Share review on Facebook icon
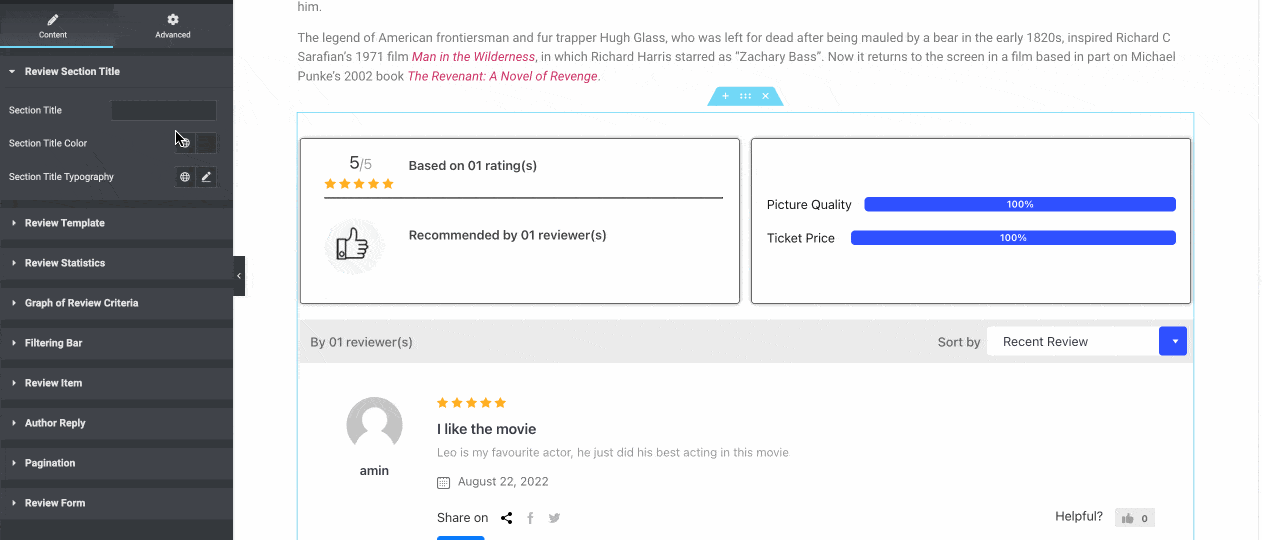Screen dimensions: 1262x540 point(530,518)
